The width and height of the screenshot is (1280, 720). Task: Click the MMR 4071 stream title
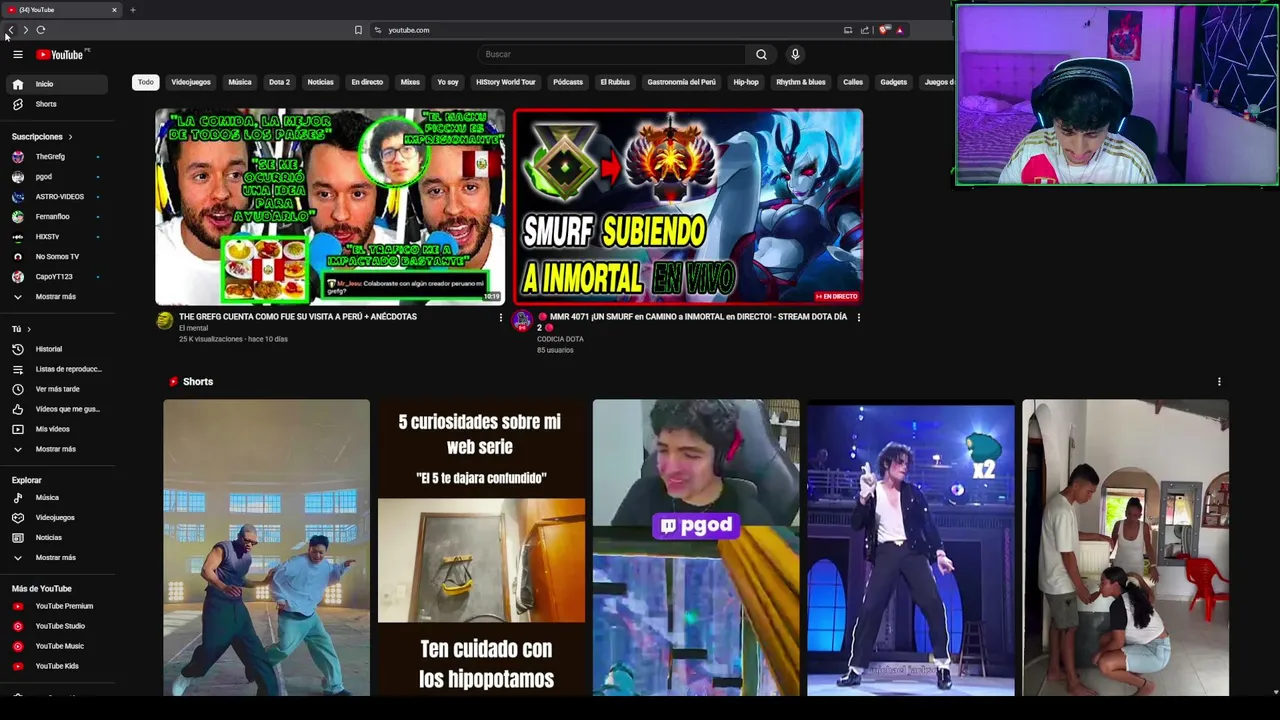[692, 321]
